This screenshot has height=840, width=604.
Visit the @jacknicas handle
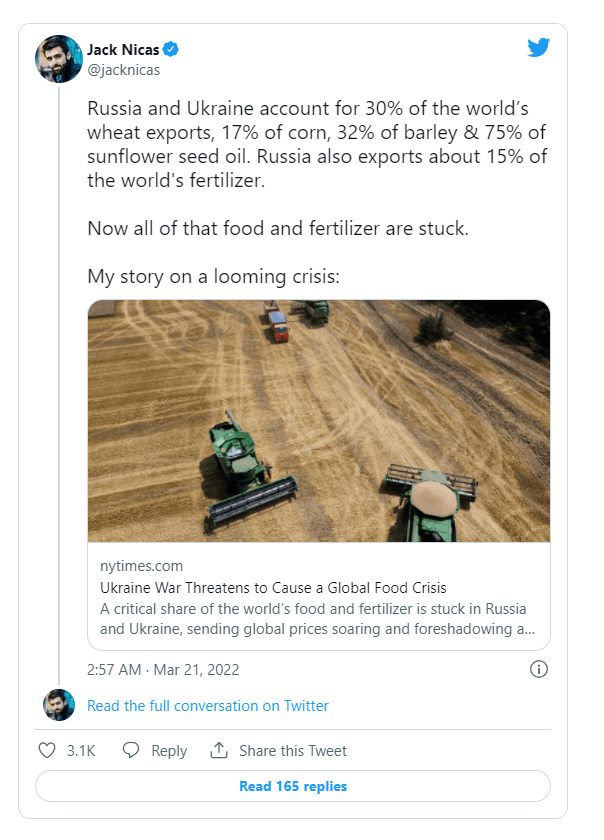(x=124, y=70)
